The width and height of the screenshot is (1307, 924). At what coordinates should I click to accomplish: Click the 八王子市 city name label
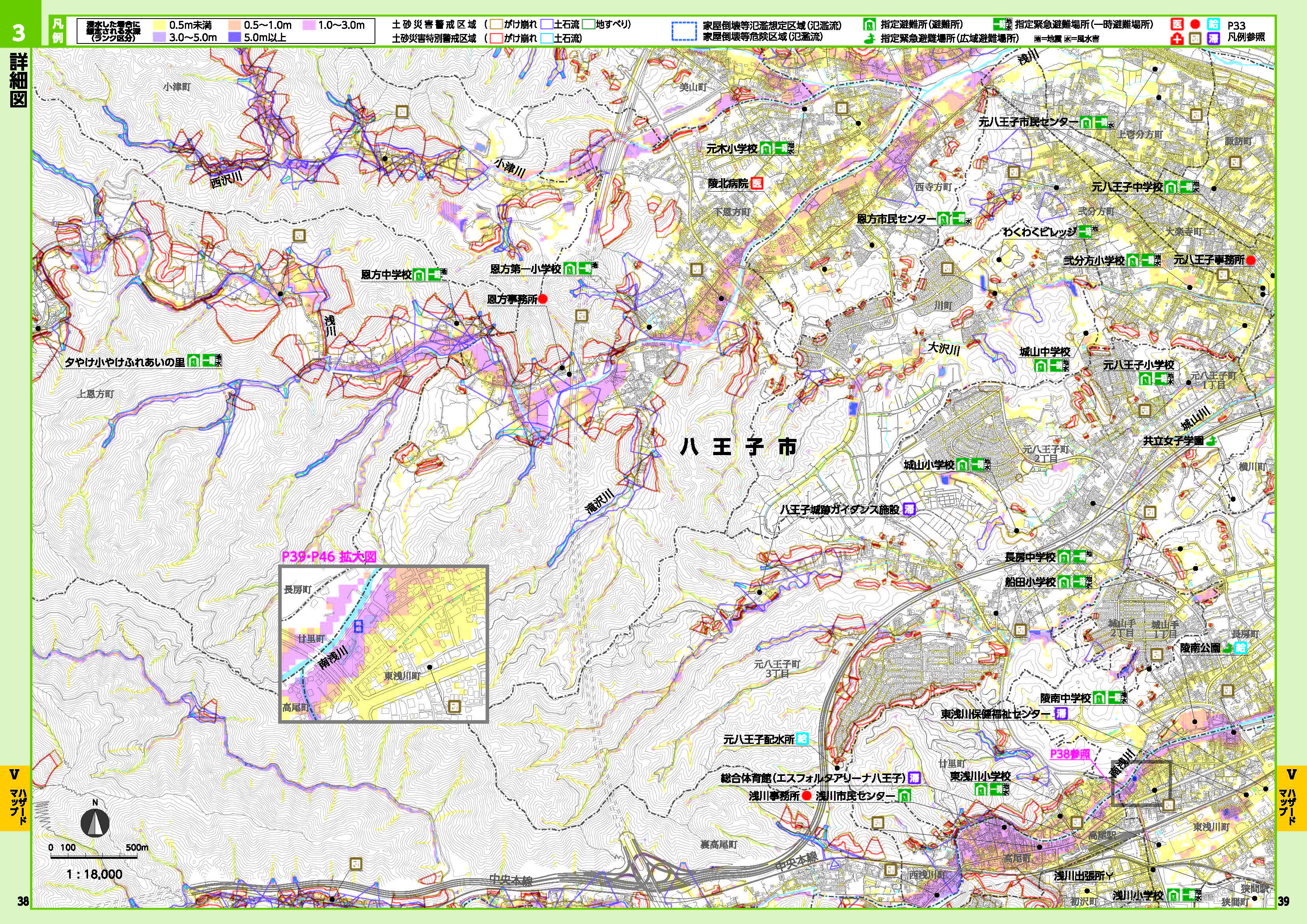coord(738,448)
